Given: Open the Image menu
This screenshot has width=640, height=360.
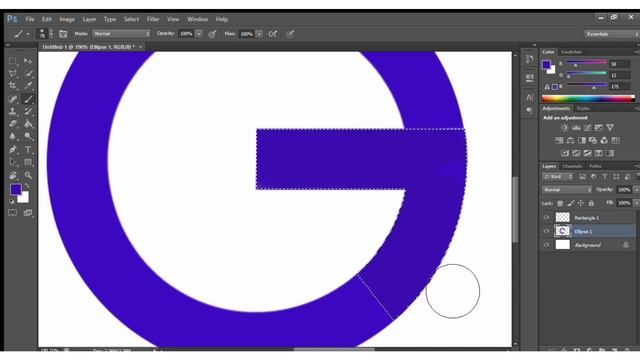Looking at the screenshot, I should 67,19.
